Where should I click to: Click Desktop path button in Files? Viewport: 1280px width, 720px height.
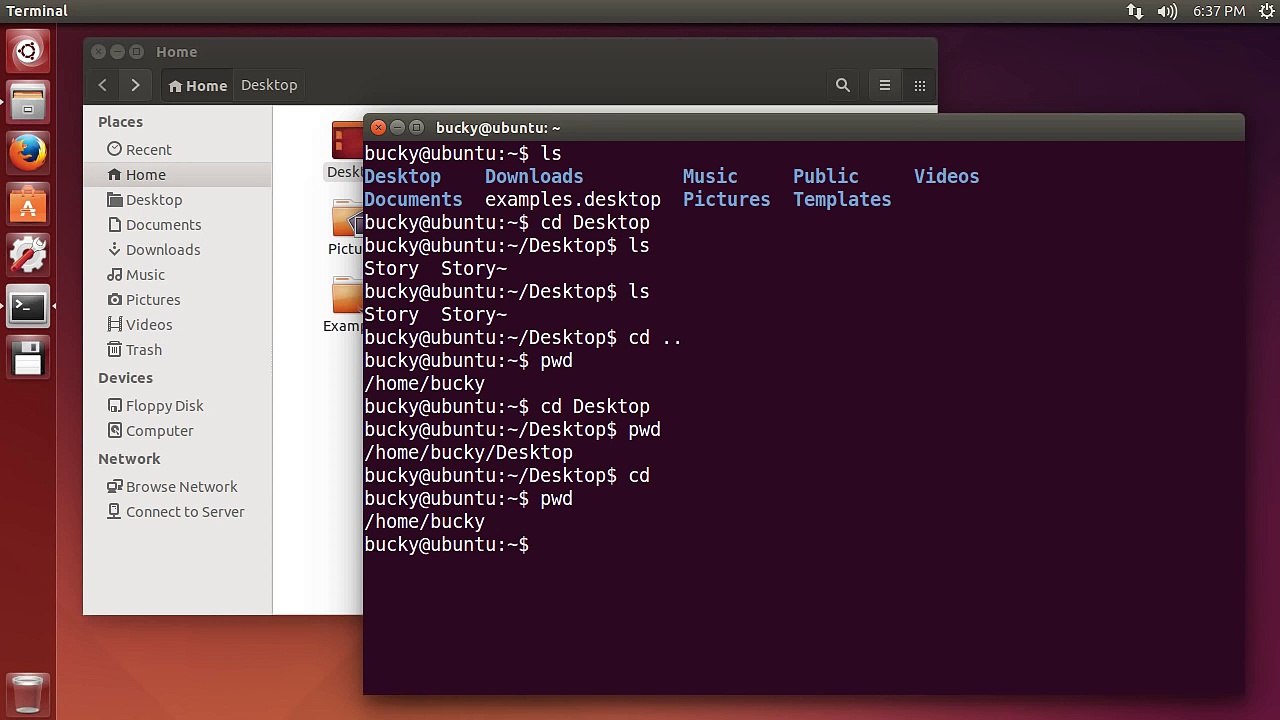pyautogui.click(x=269, y=85)
